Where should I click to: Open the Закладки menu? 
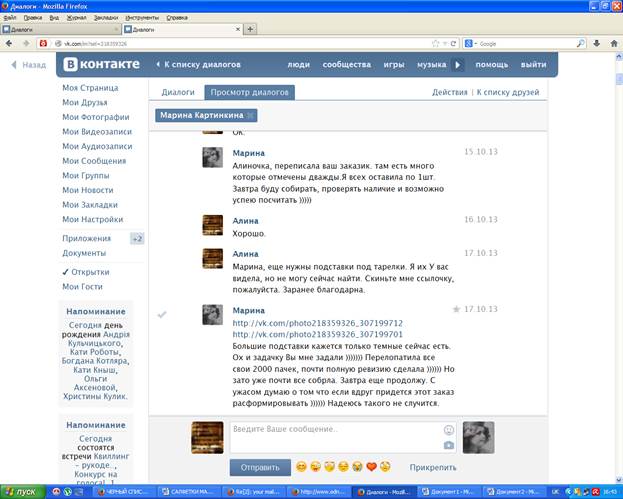coord(106,17)
